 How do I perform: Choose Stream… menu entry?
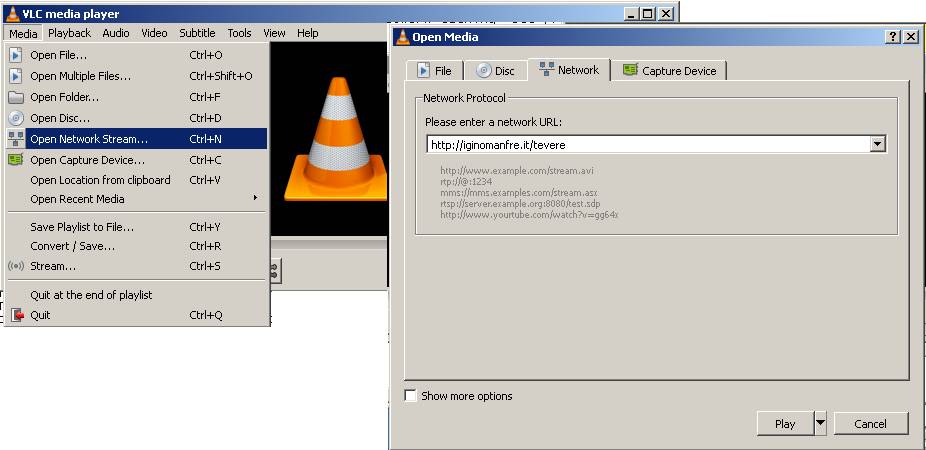click(136, 266)
